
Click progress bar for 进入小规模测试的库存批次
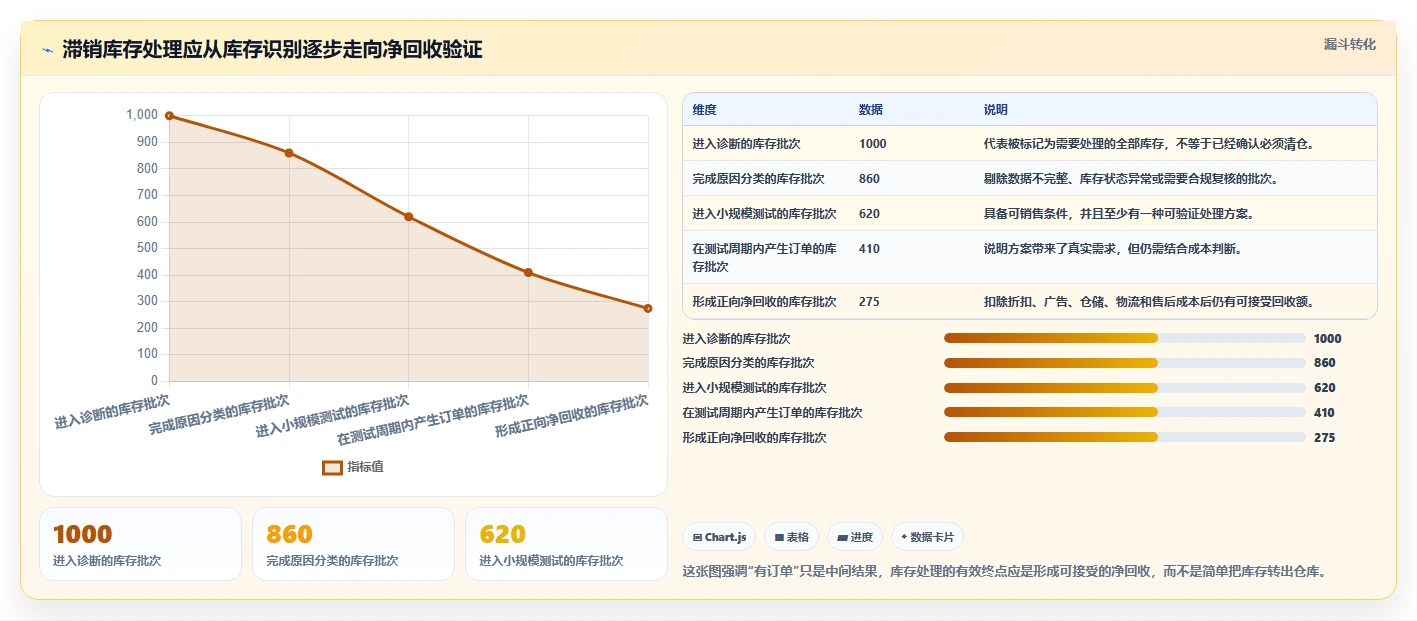tap(1125, 388)
